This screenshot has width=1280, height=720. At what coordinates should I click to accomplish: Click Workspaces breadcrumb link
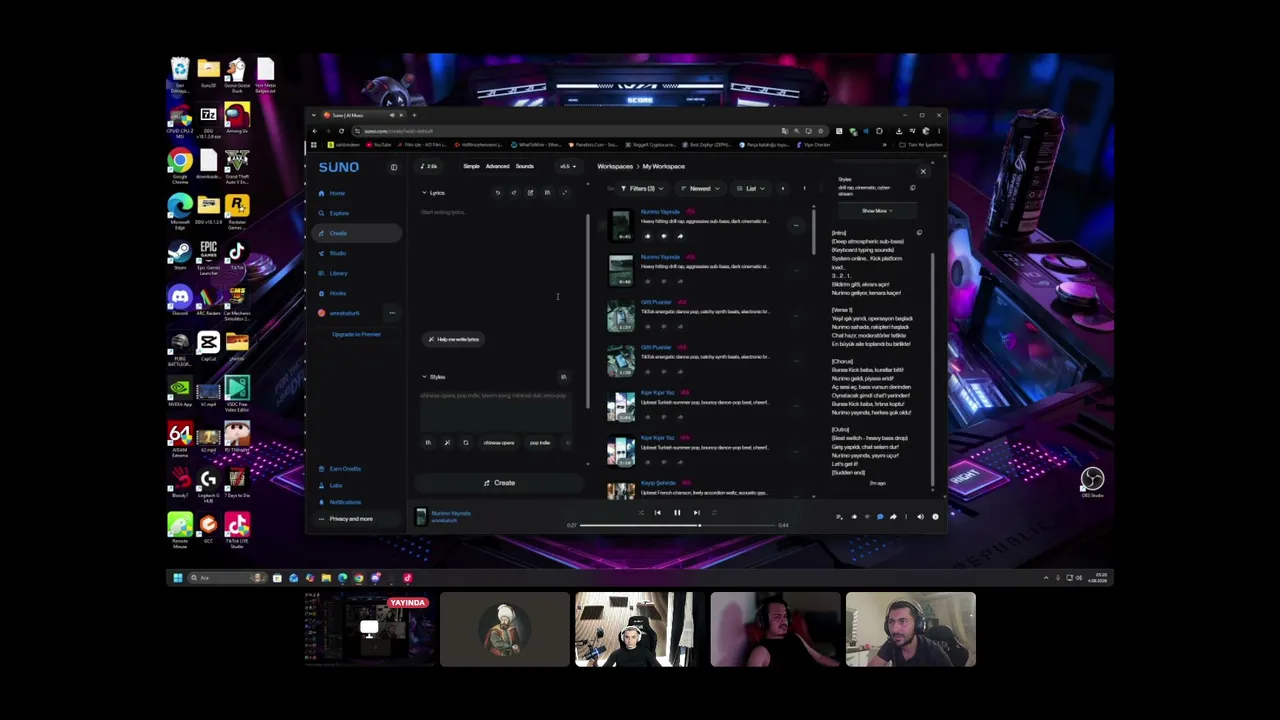pos(615,167)
